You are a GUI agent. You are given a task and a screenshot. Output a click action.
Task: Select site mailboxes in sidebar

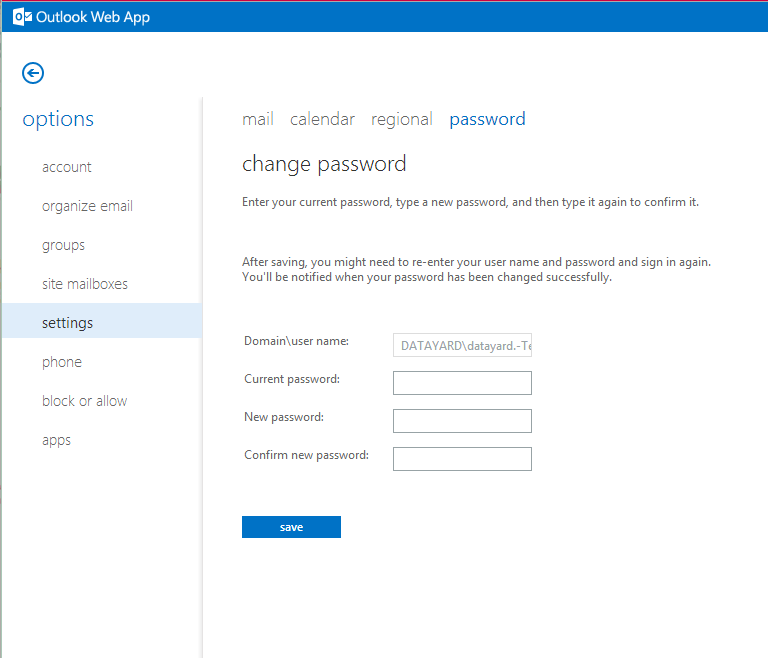(85, 284)
